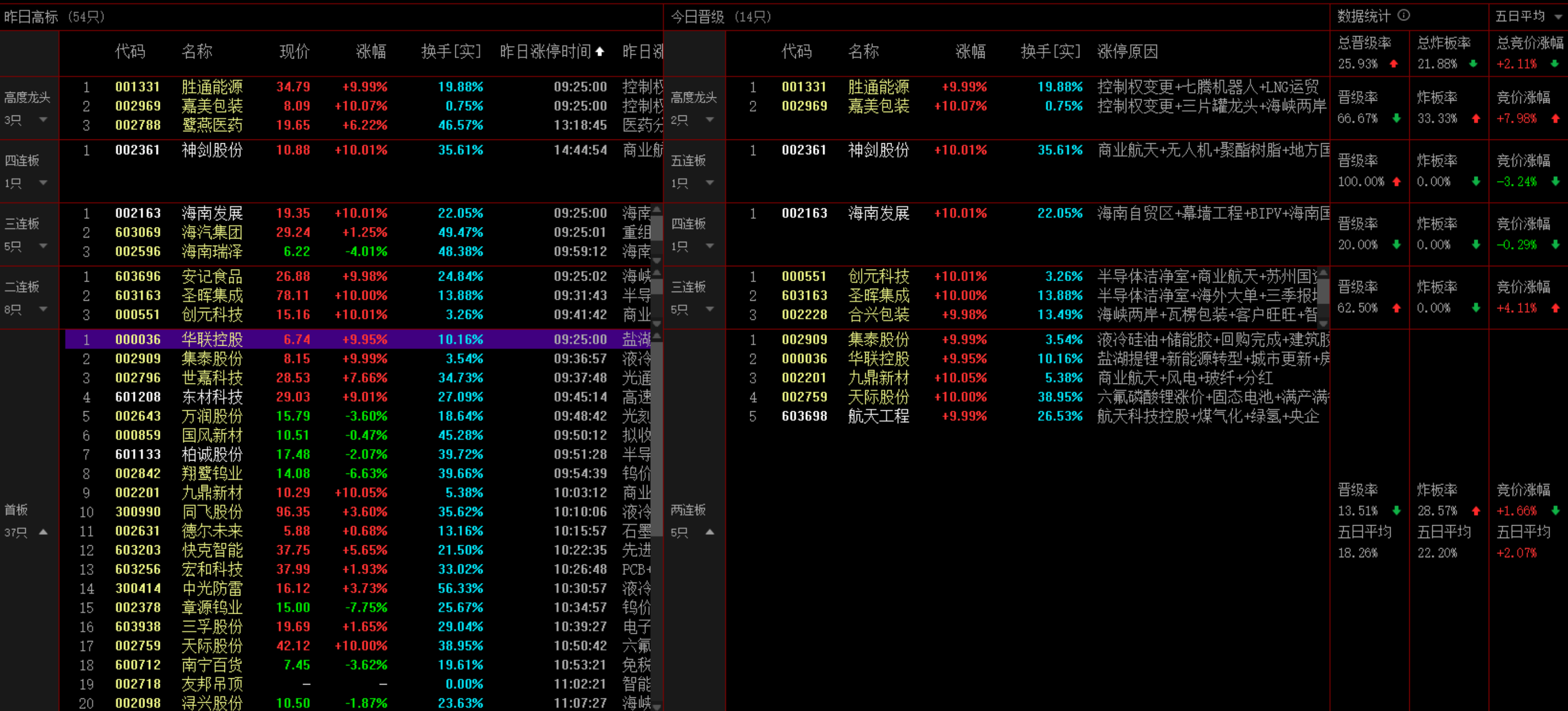1568x711 pixels.
Task: Click the info icon beside 数据统计
Action: click(1404, 15)
